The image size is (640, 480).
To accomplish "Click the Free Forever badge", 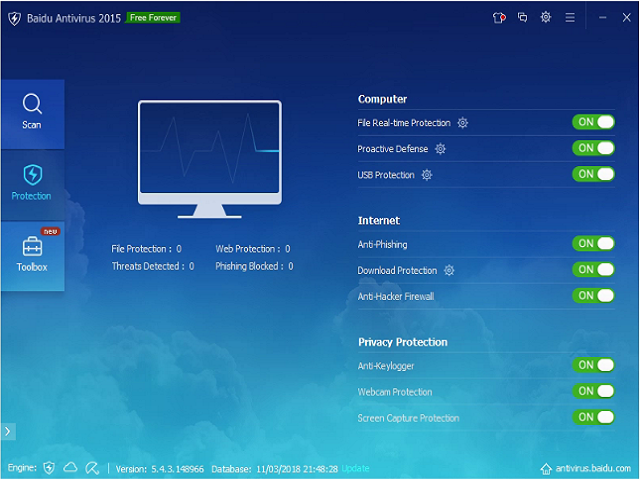I will click(153, 18).
